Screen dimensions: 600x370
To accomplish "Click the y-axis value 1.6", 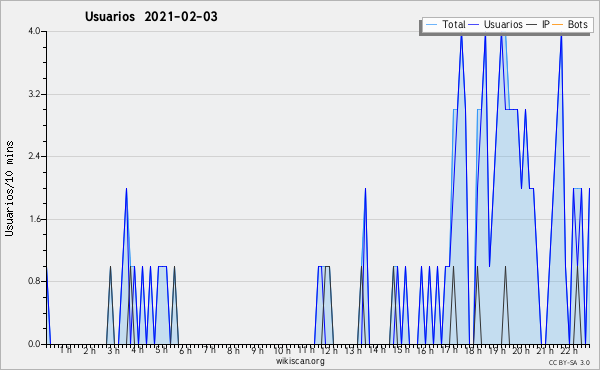I will 34,219.
